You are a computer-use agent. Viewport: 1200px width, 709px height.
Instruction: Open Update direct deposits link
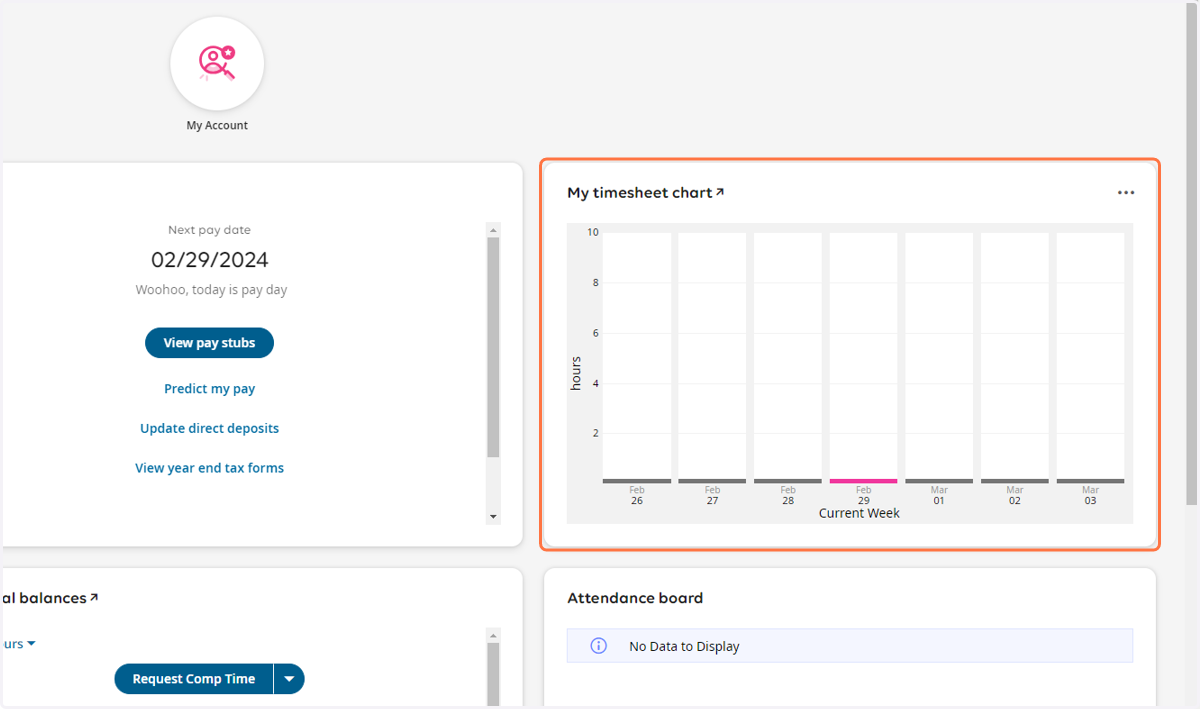[x=209, y=428]
